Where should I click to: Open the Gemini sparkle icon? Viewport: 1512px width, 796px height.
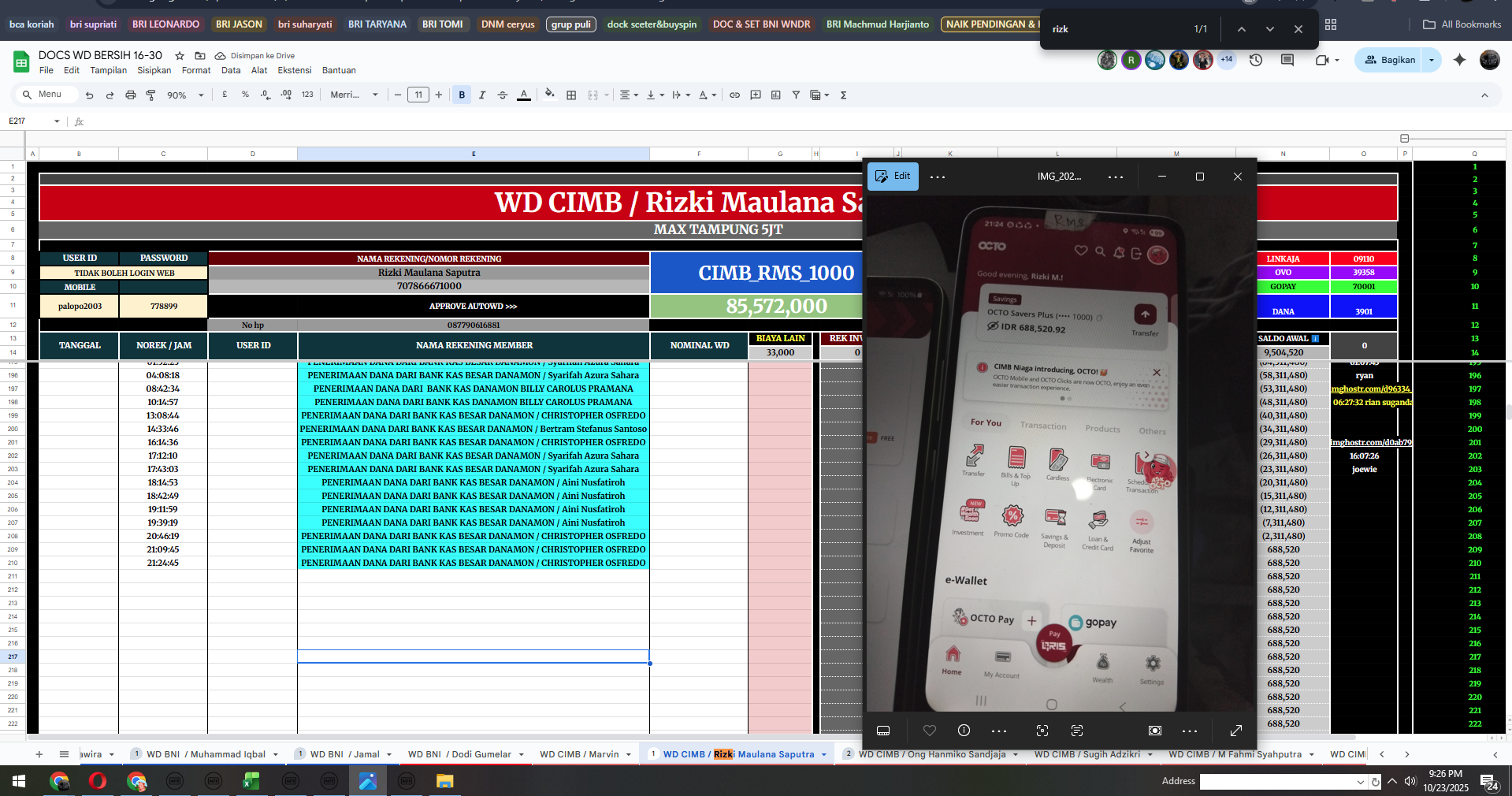[1459, 60]
